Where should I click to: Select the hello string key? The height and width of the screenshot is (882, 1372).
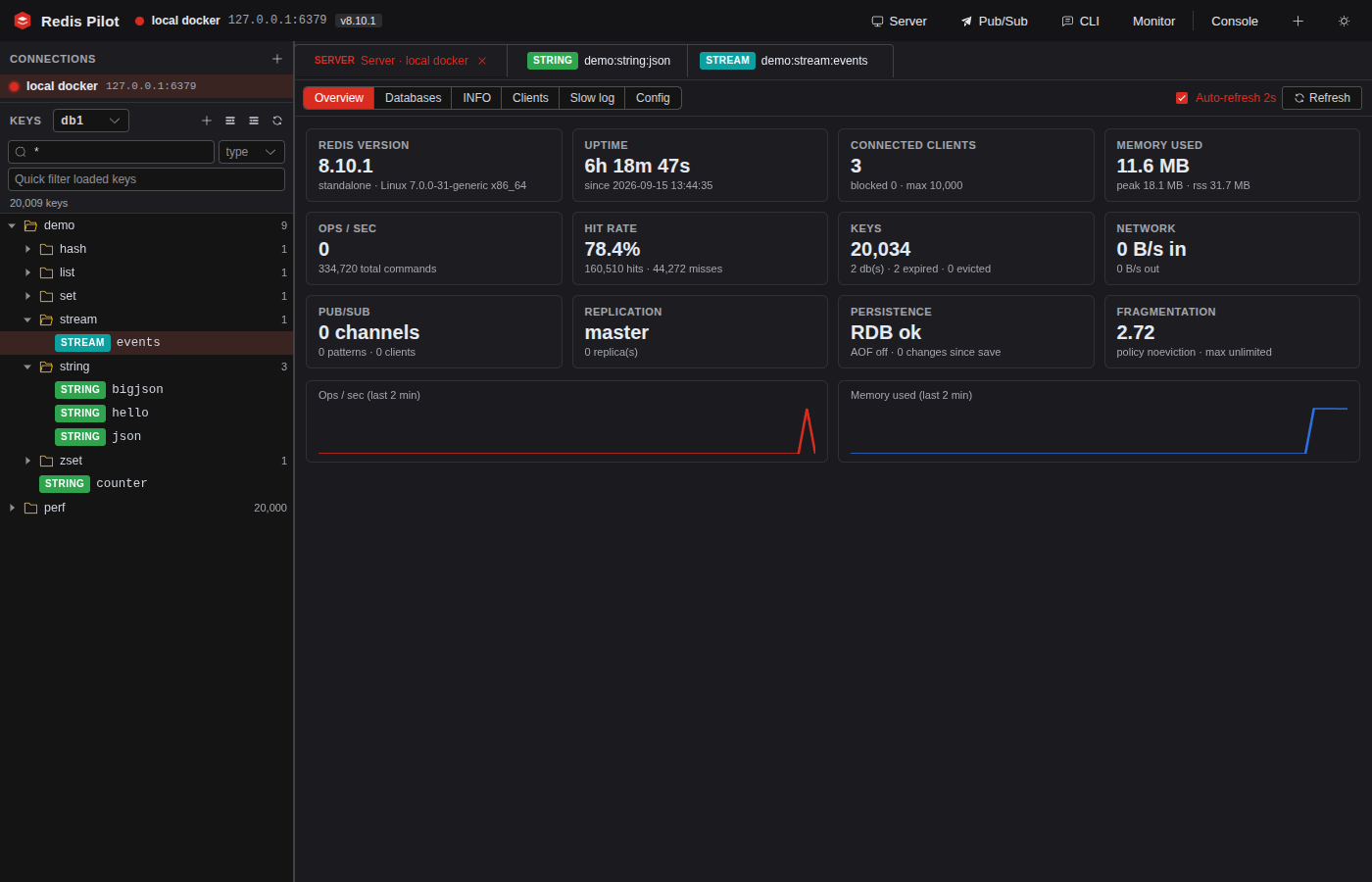tap(147, 414)
